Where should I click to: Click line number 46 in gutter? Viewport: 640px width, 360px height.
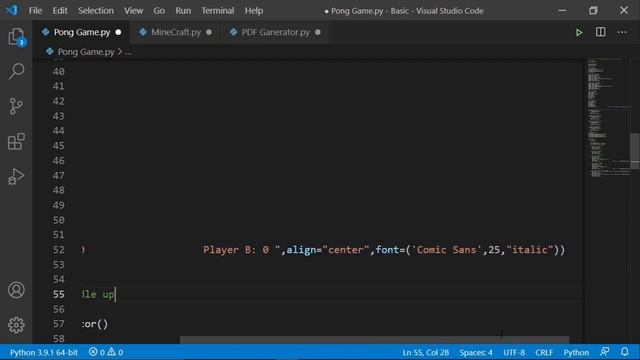(58, 161)
